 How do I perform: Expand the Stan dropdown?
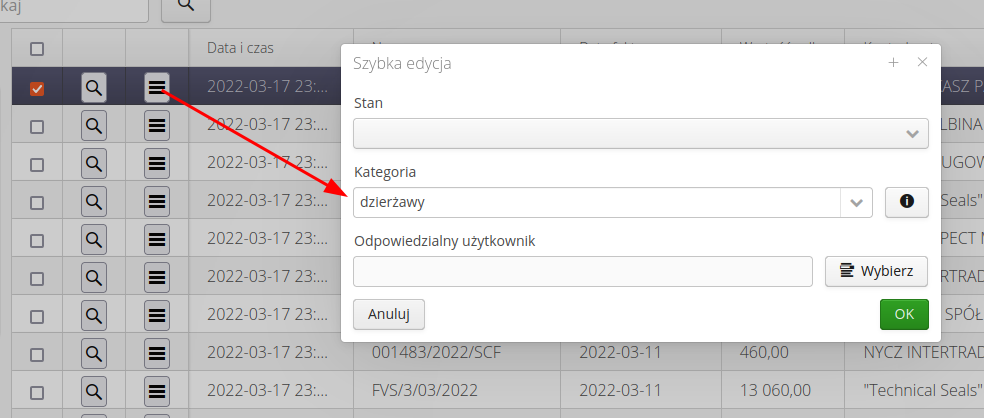pyautogui.click(x=911, y=133)
